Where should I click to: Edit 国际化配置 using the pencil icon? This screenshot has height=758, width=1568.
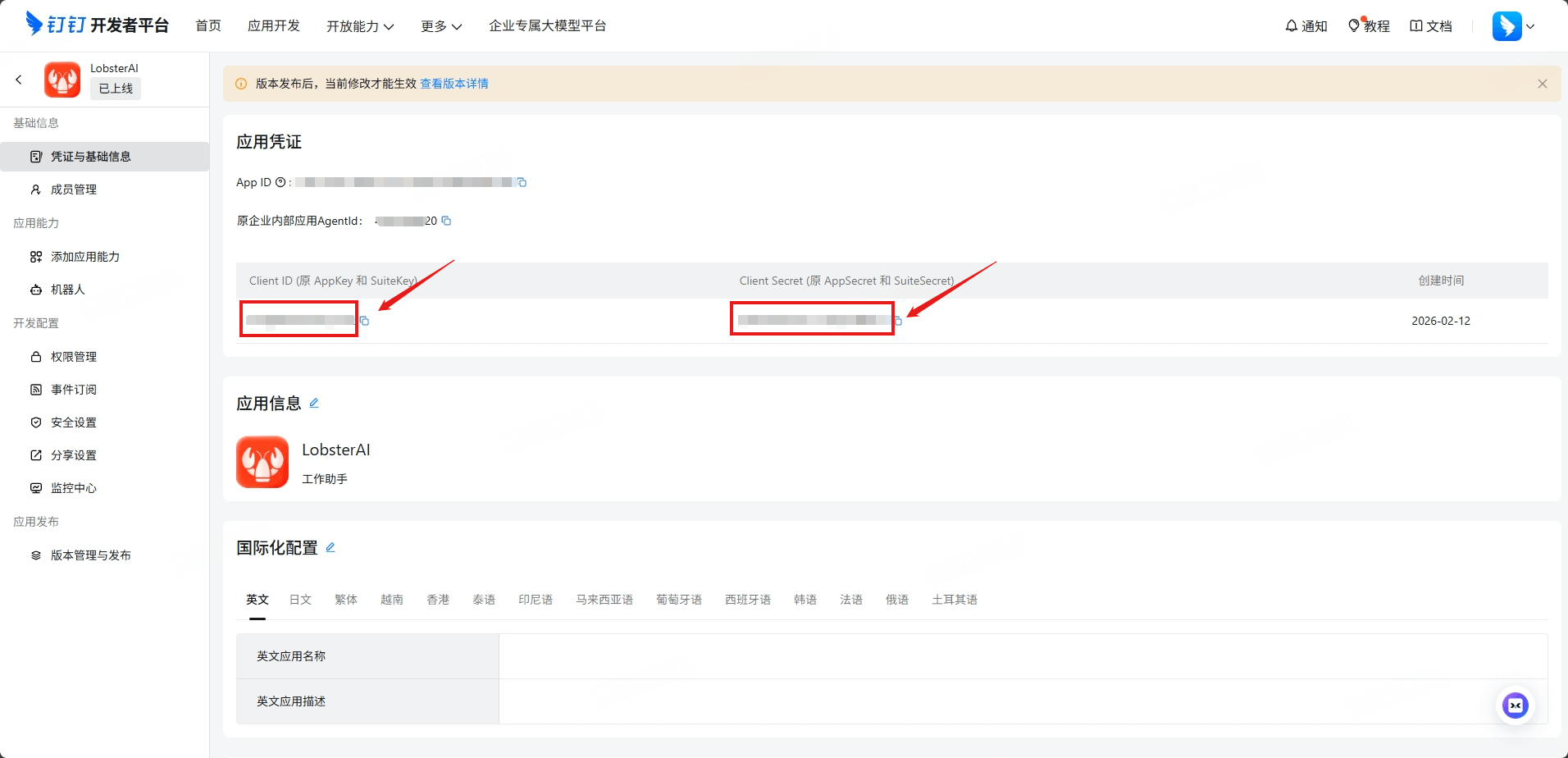pos(330,547)
